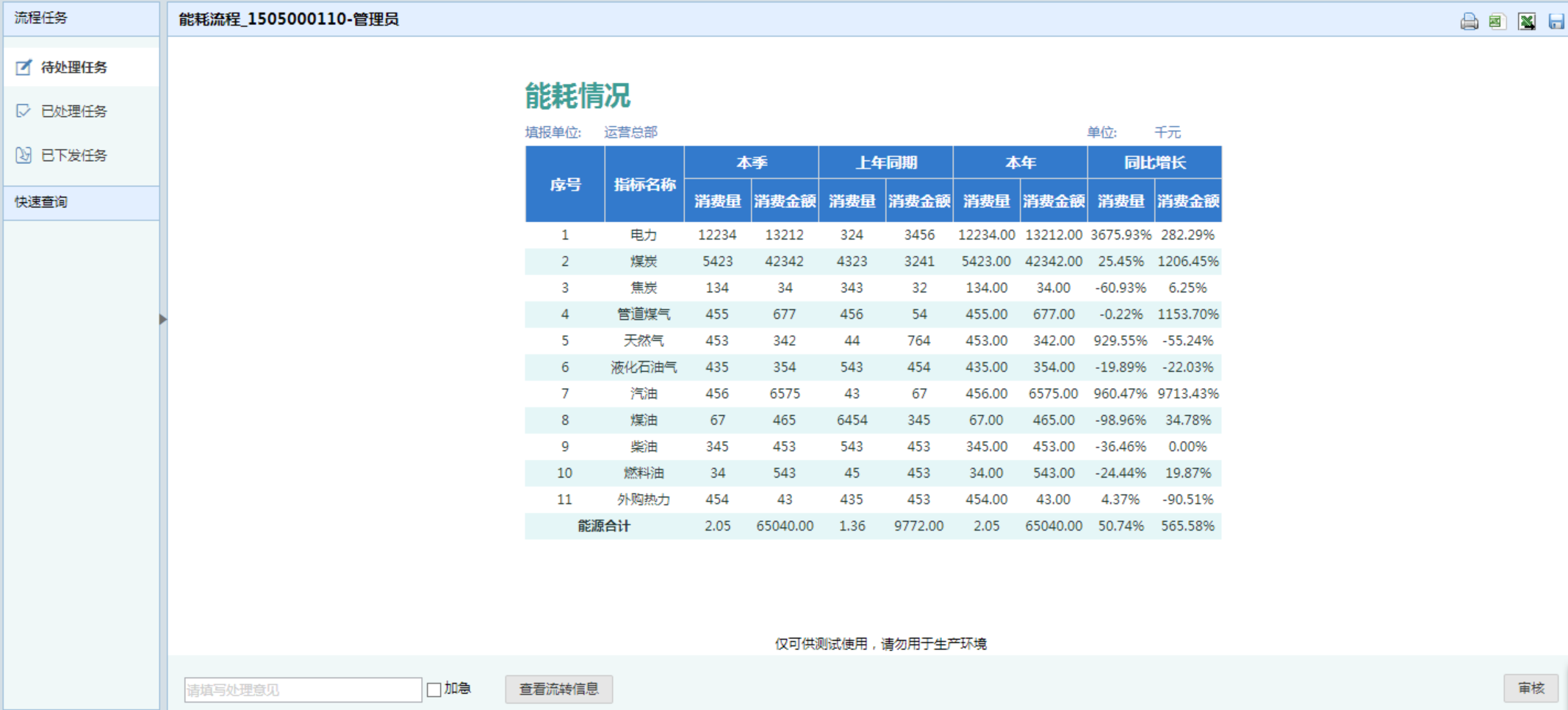
Task: Click the 12234 value in the 电力 row
Action: pyautogui.click(x=717, y=235)
